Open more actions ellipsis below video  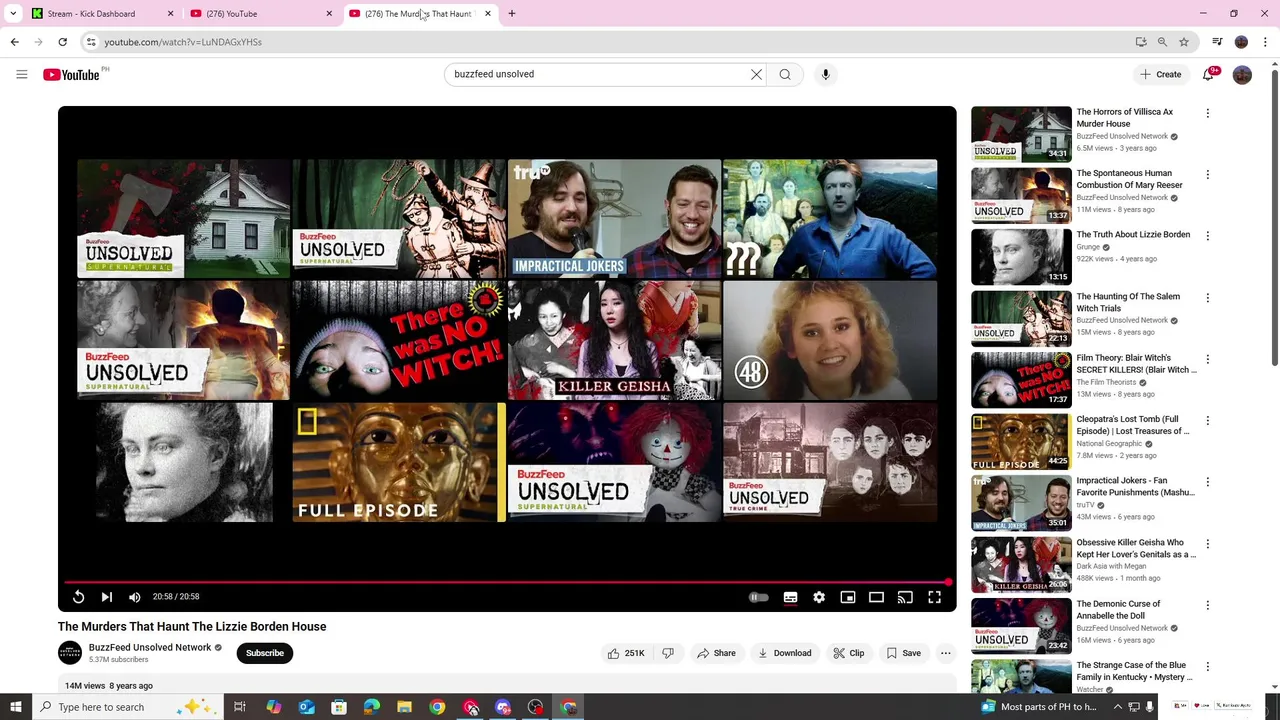tap(945, 653)
